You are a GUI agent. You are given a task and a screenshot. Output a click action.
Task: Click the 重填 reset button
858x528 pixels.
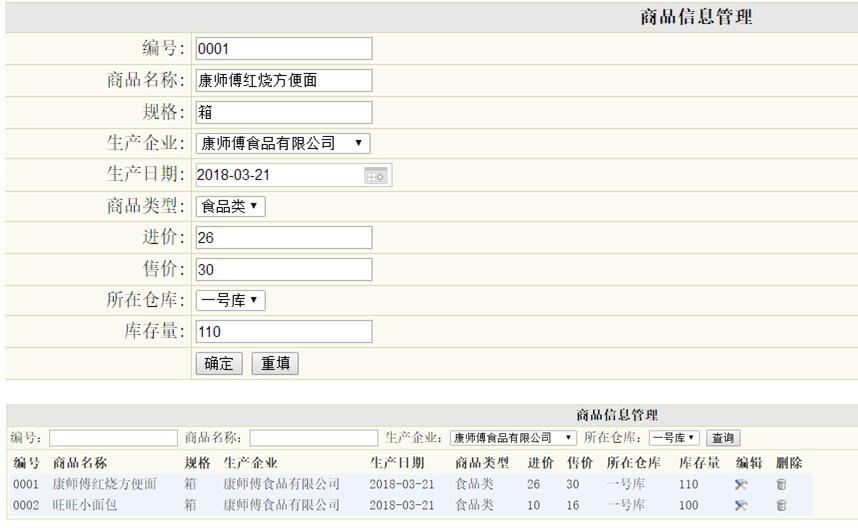pos(275,363)
